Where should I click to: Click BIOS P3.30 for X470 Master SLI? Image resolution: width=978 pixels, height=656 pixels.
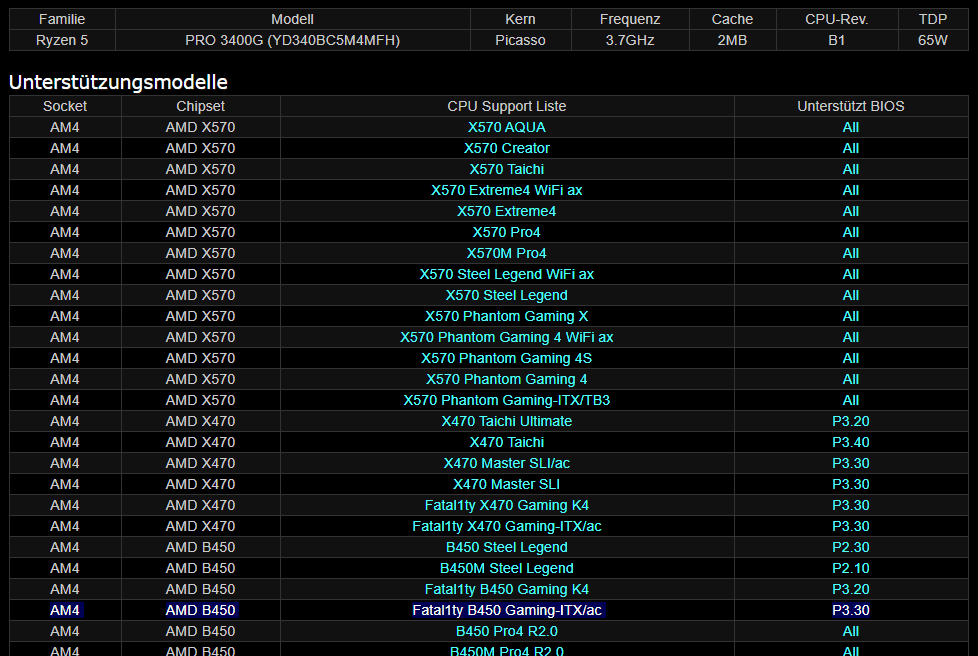(x=851, y=484)
